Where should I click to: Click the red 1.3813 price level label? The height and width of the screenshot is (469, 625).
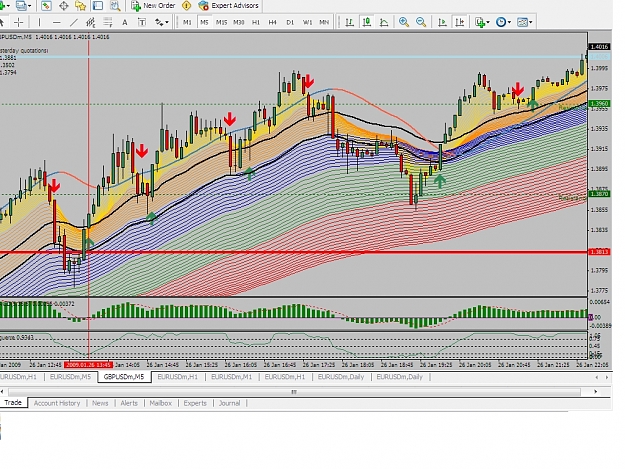click(599, 252)
